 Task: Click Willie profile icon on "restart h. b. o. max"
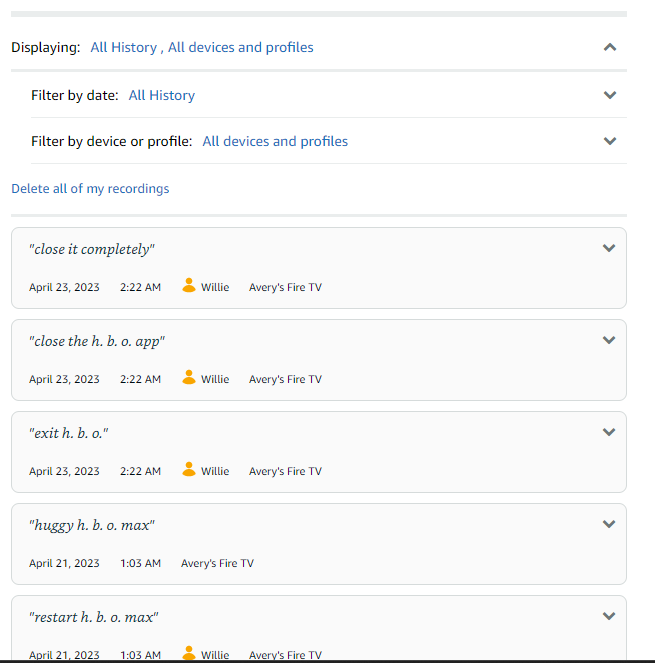189,653
